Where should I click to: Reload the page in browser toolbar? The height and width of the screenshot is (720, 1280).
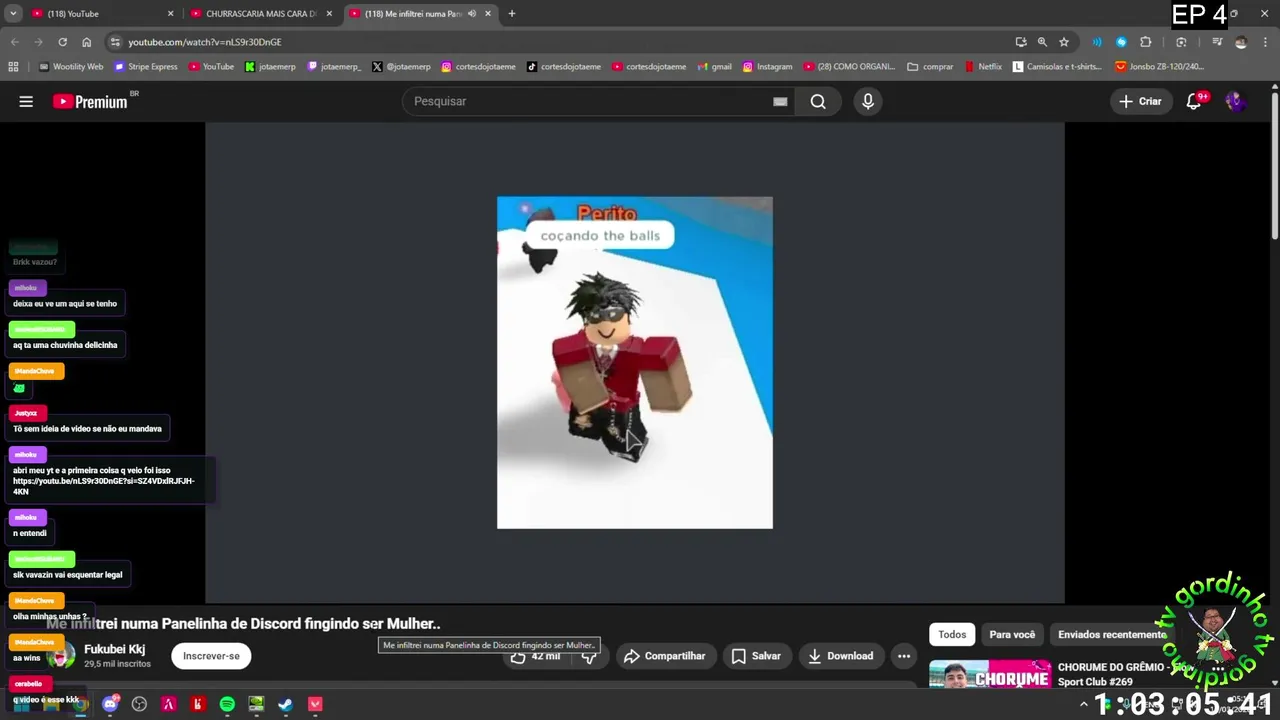pyautogui.click(x=62, y=42)
